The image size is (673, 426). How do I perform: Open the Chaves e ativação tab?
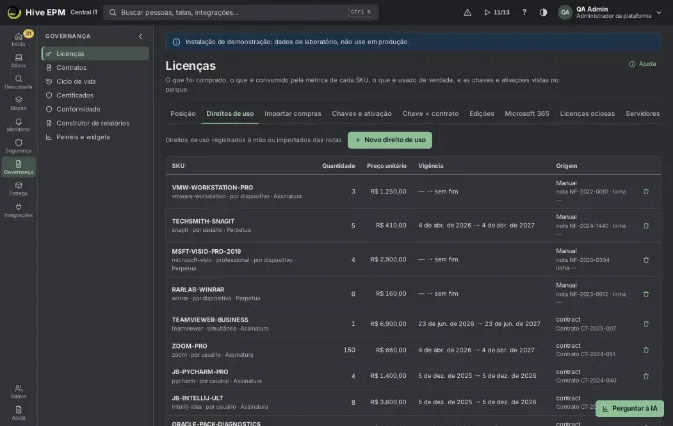coord(361,114)
